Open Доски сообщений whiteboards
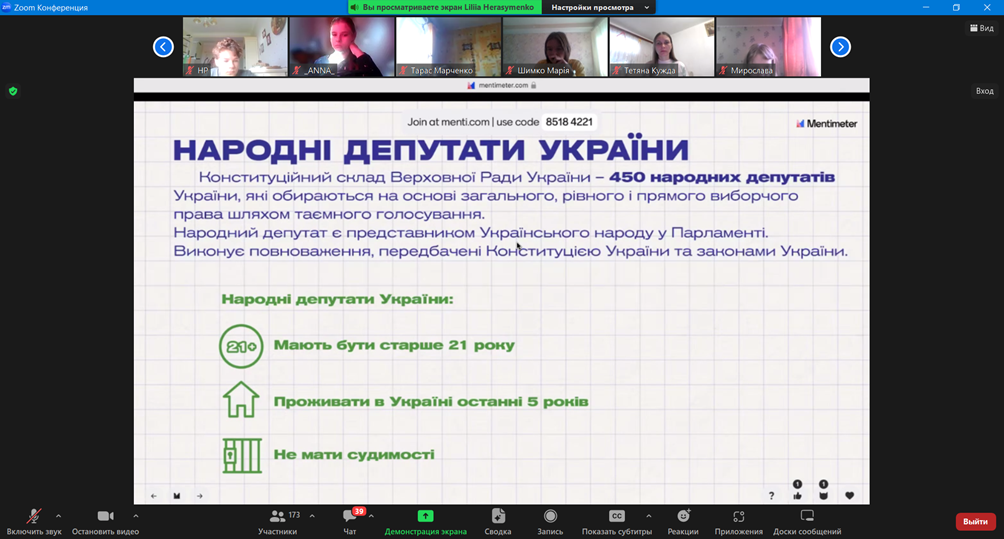Screen dimensions: 1004x539 [807, 520]
